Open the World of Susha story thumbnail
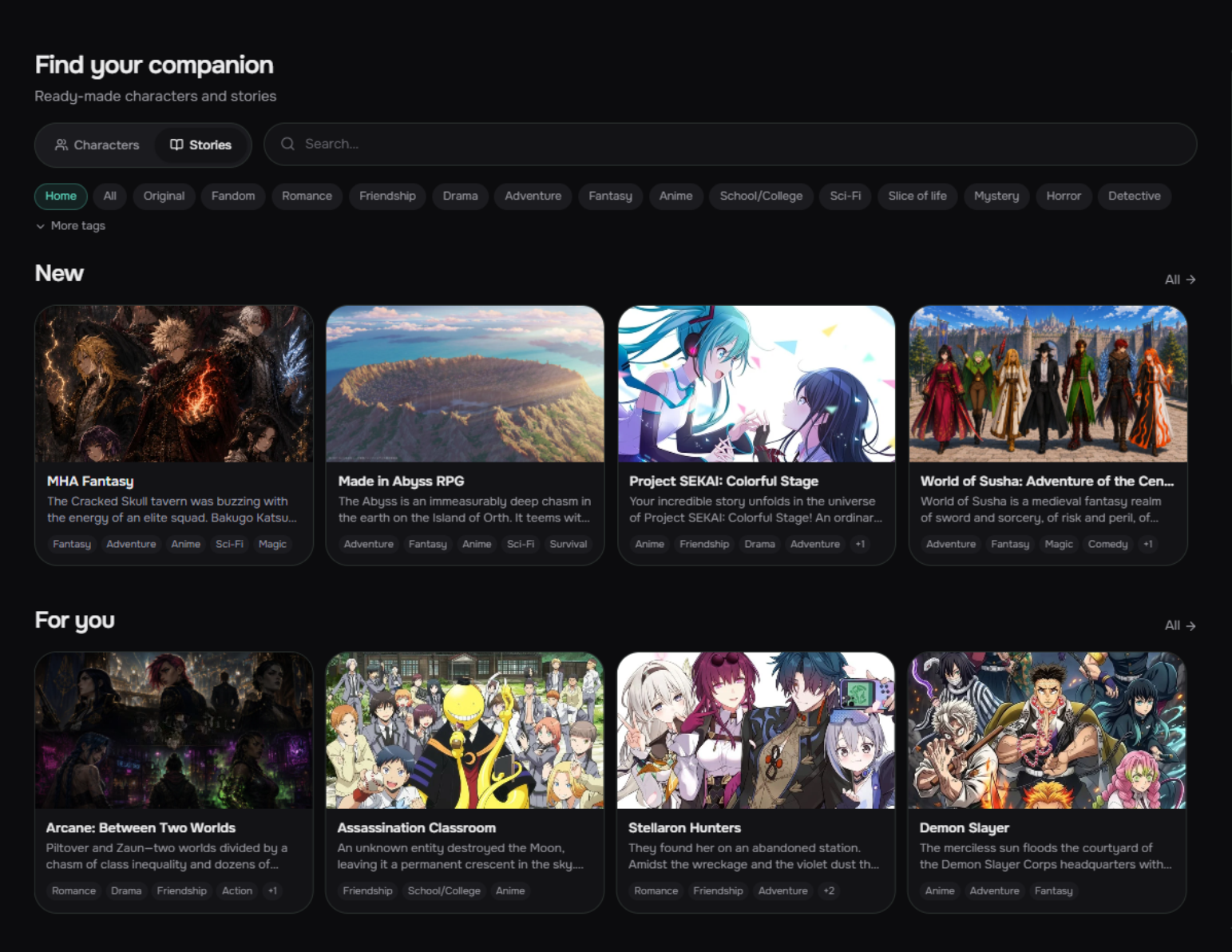Image resolution: width=1232 pixels, height=952 pixels. coord(1048,383)
